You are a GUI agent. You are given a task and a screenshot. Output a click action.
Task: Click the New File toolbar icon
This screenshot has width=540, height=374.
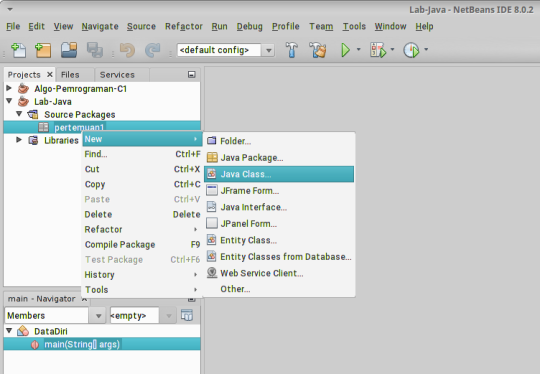coord(18,50)
